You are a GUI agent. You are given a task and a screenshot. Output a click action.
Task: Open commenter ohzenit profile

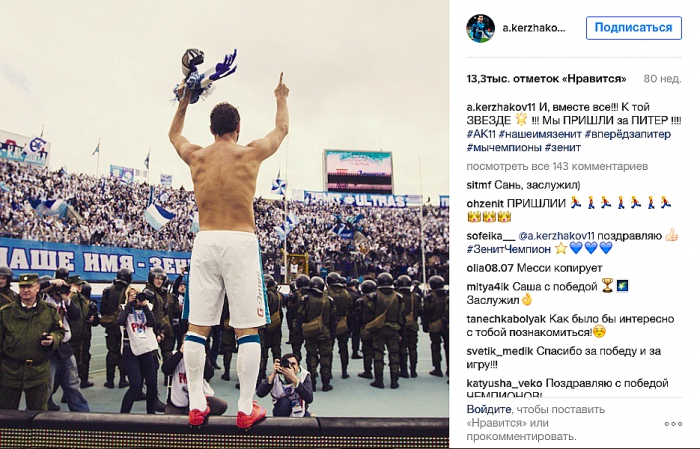[x=485, y=204]
